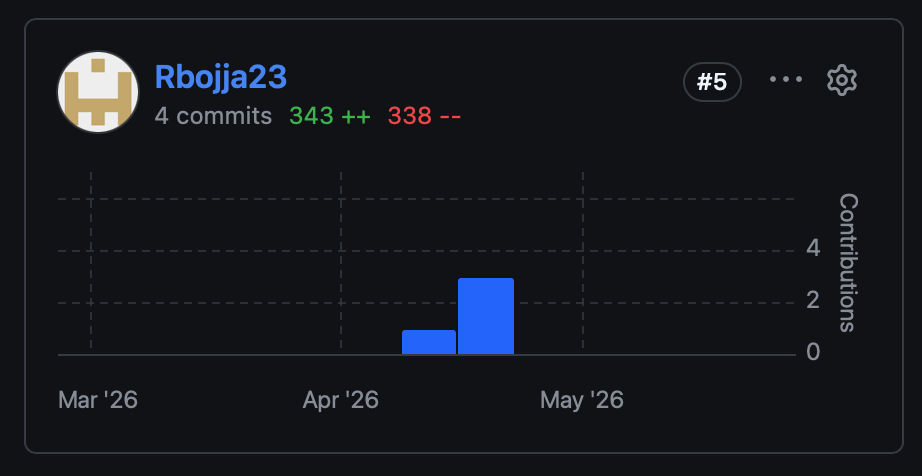Click the #5 rank badge

pyautogui.click(x=712, y=82)
